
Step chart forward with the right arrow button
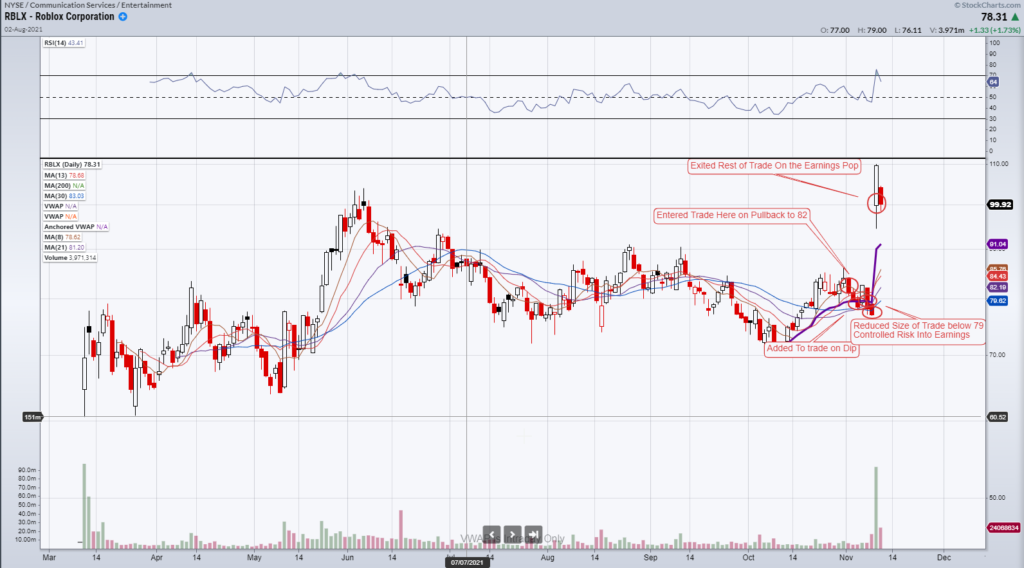pos(513,534)
